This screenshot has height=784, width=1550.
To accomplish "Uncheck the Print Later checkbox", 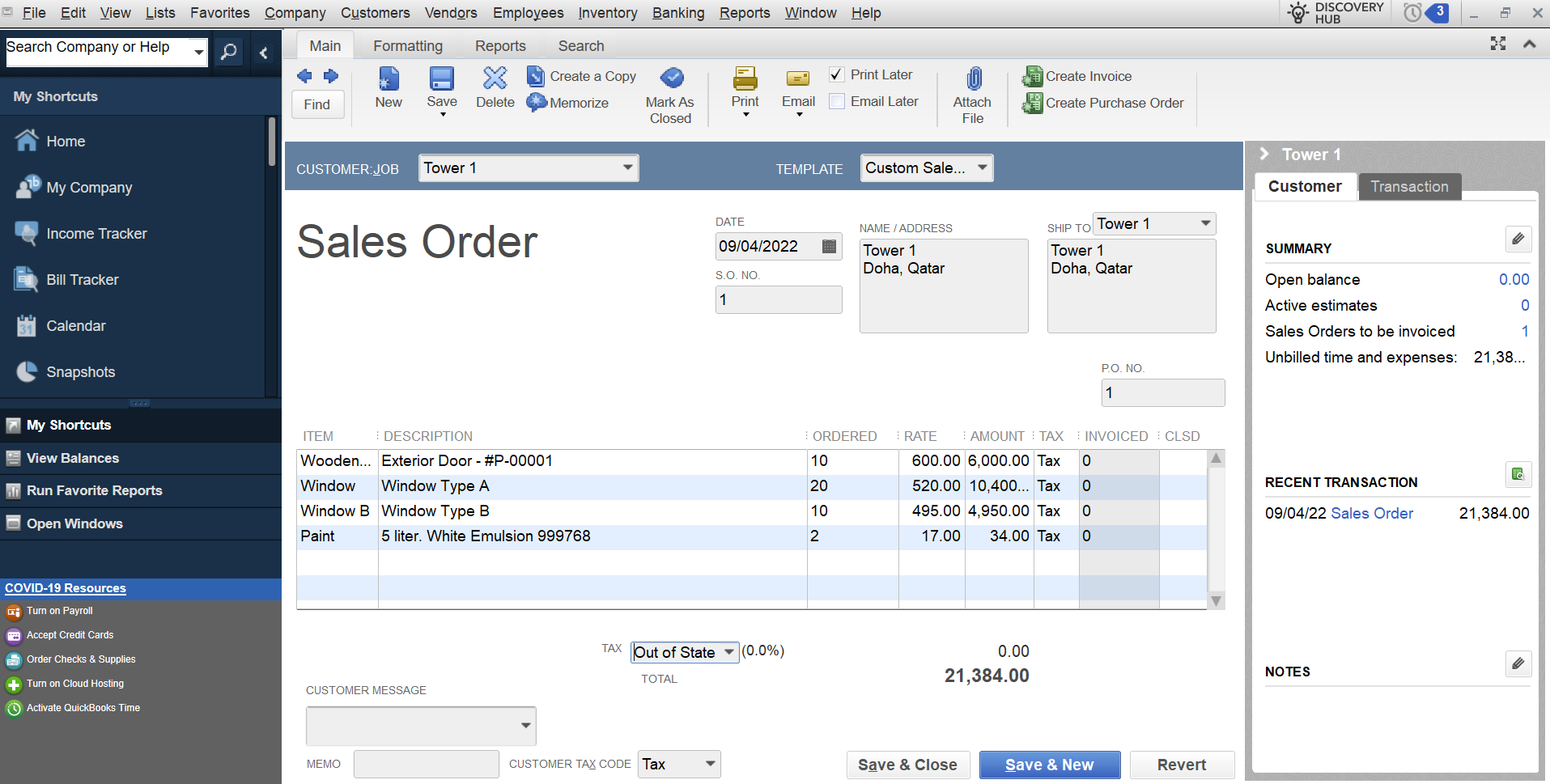I will coord(837,74).
